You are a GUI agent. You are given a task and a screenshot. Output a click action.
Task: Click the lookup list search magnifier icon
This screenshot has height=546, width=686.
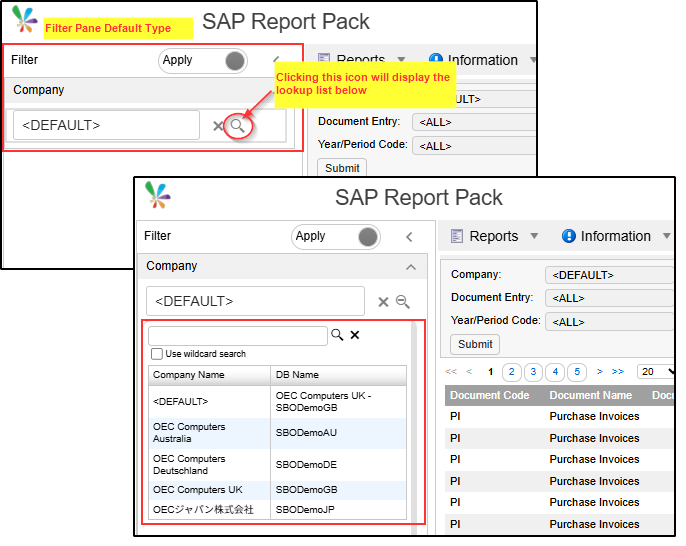[x=337, y=335]
